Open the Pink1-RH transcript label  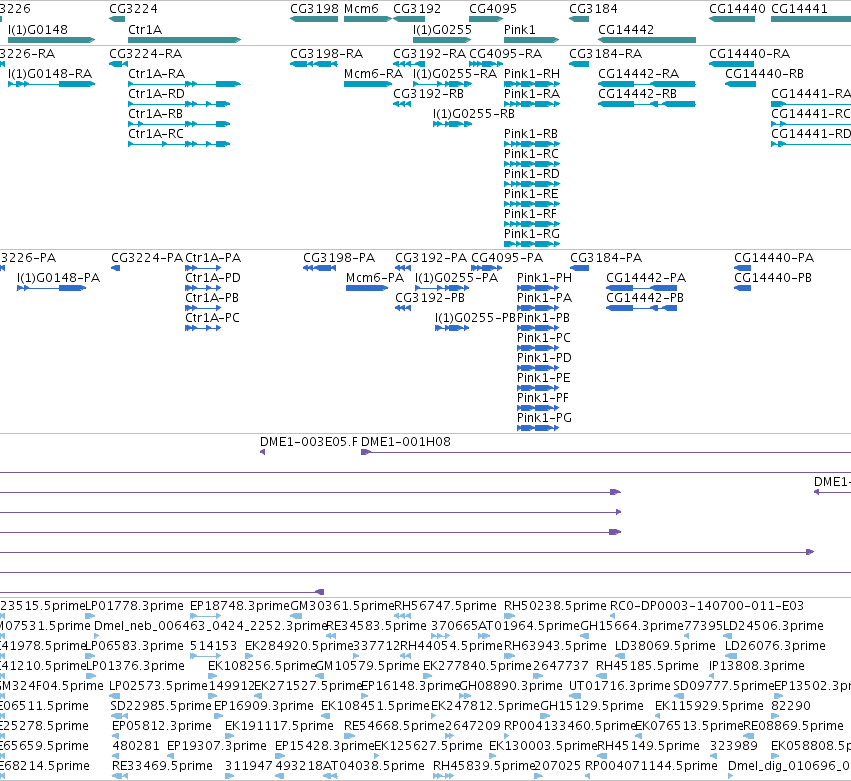click(x=532, y=74)
